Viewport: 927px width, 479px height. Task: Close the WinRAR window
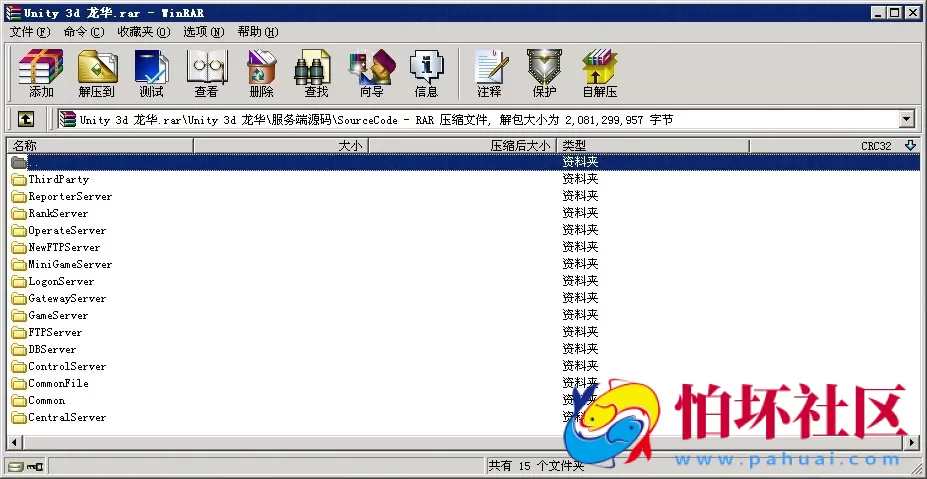coord(912,12)
